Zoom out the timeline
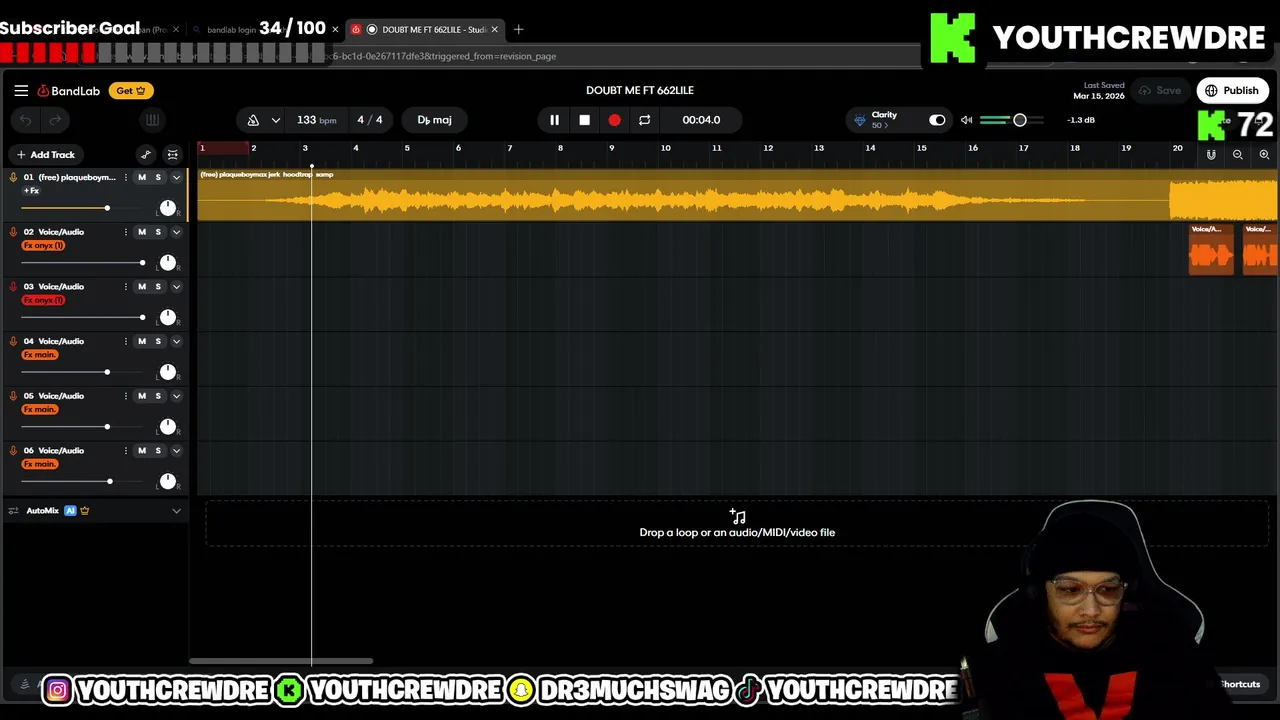The height and width of the screenshot is (720, 1280). (x=1238, y=155)
